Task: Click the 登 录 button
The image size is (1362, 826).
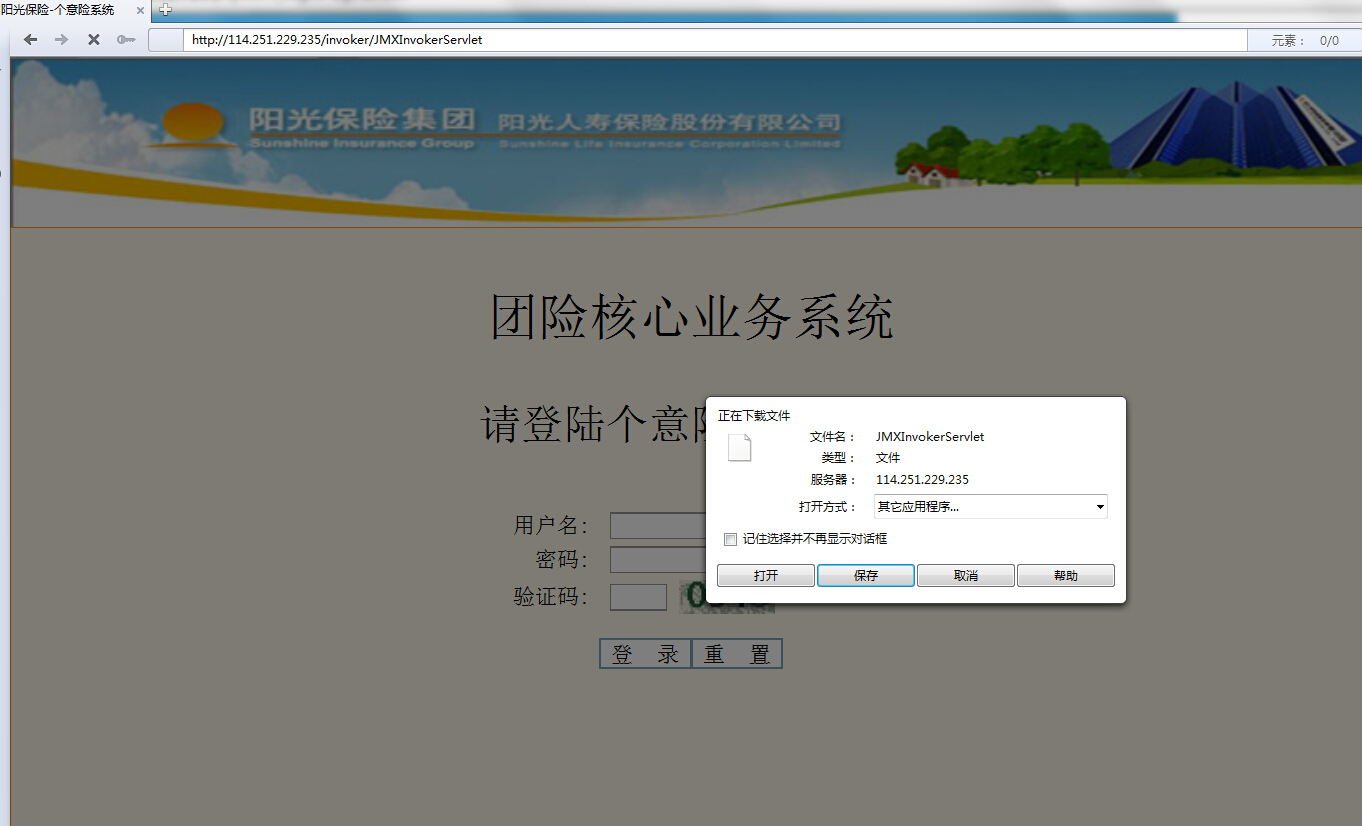Action: tap(645, 654)
